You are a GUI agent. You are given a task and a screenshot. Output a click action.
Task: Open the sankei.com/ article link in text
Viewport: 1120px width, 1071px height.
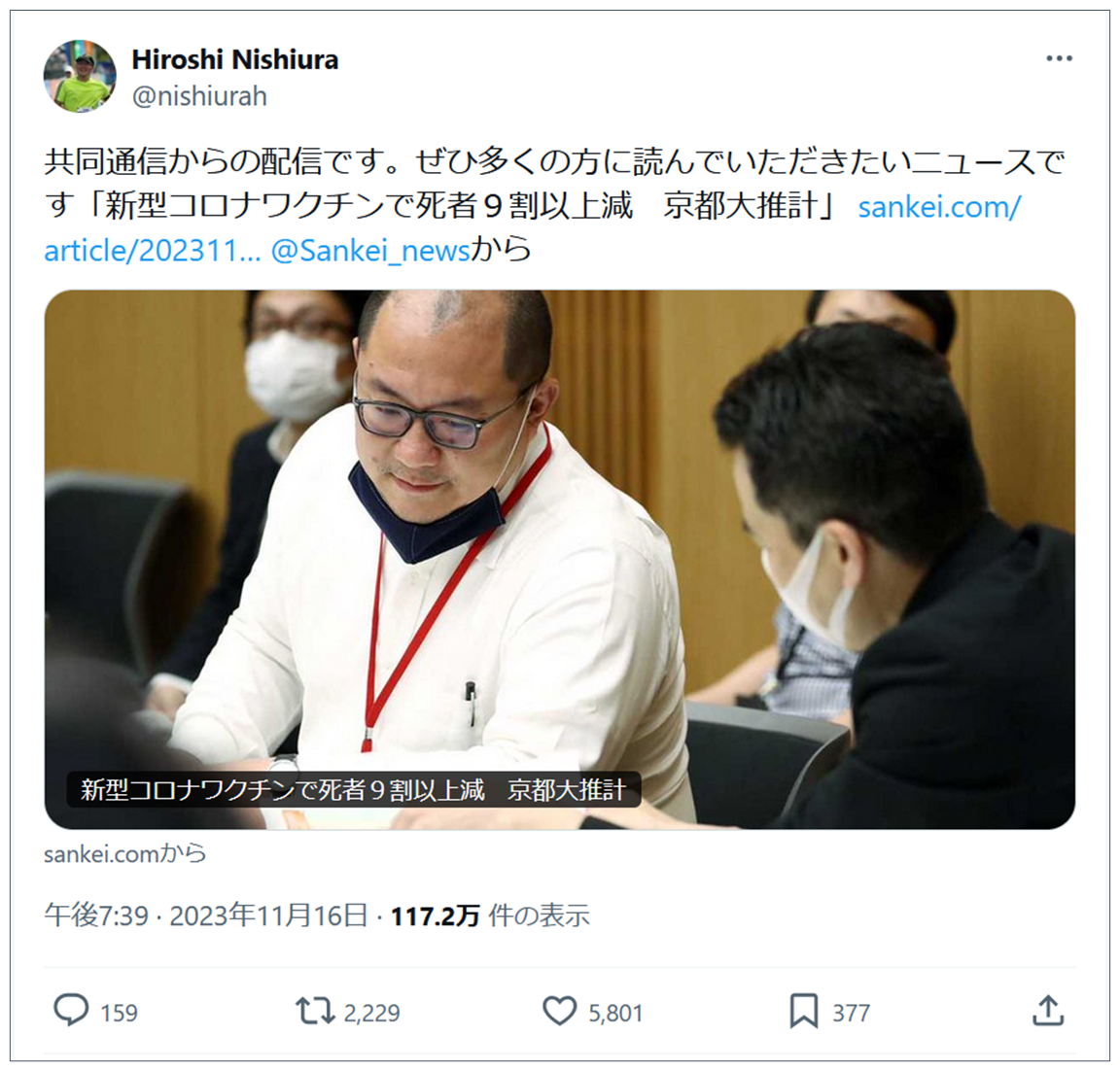939,207
